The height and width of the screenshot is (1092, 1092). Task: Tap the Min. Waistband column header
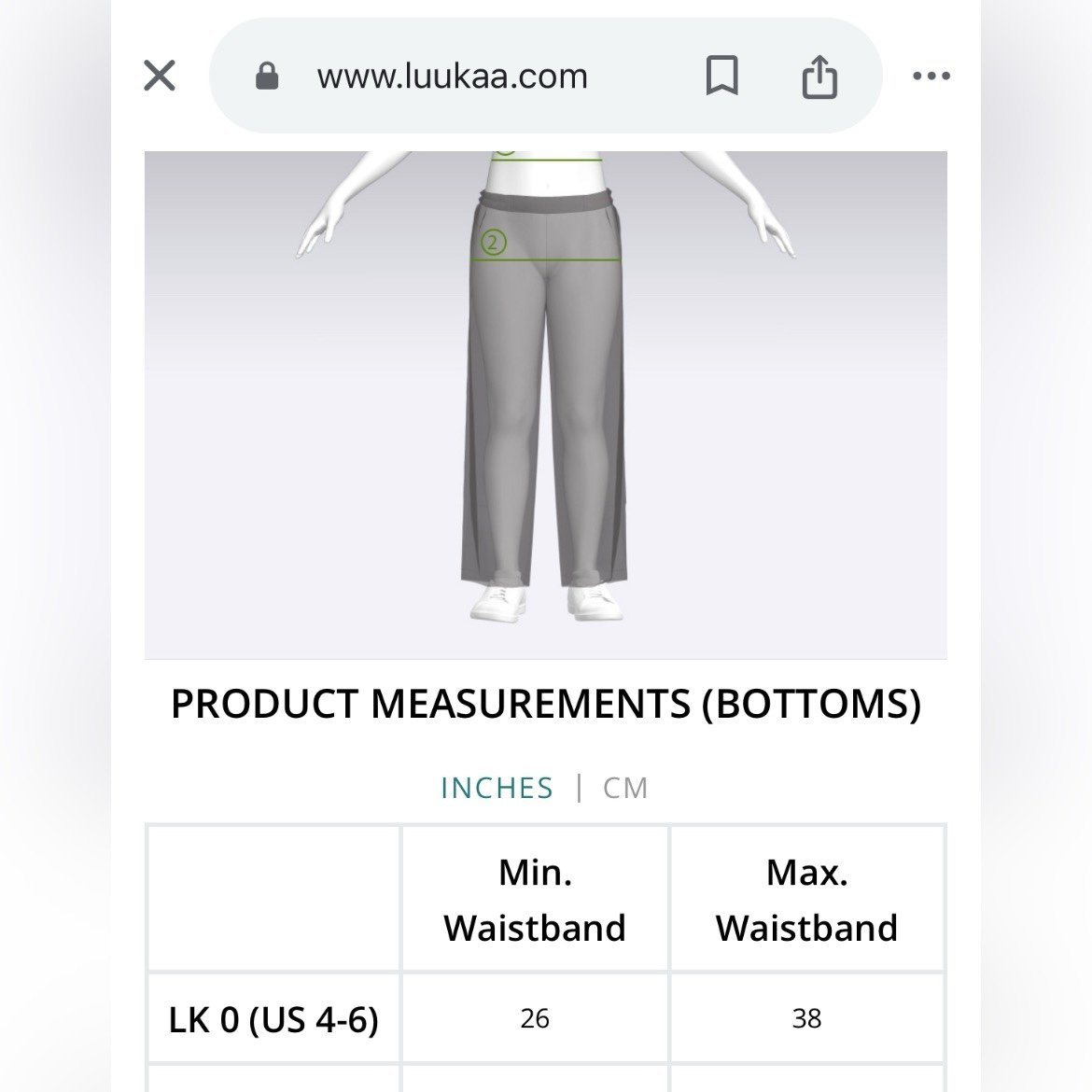click(535, 899)
